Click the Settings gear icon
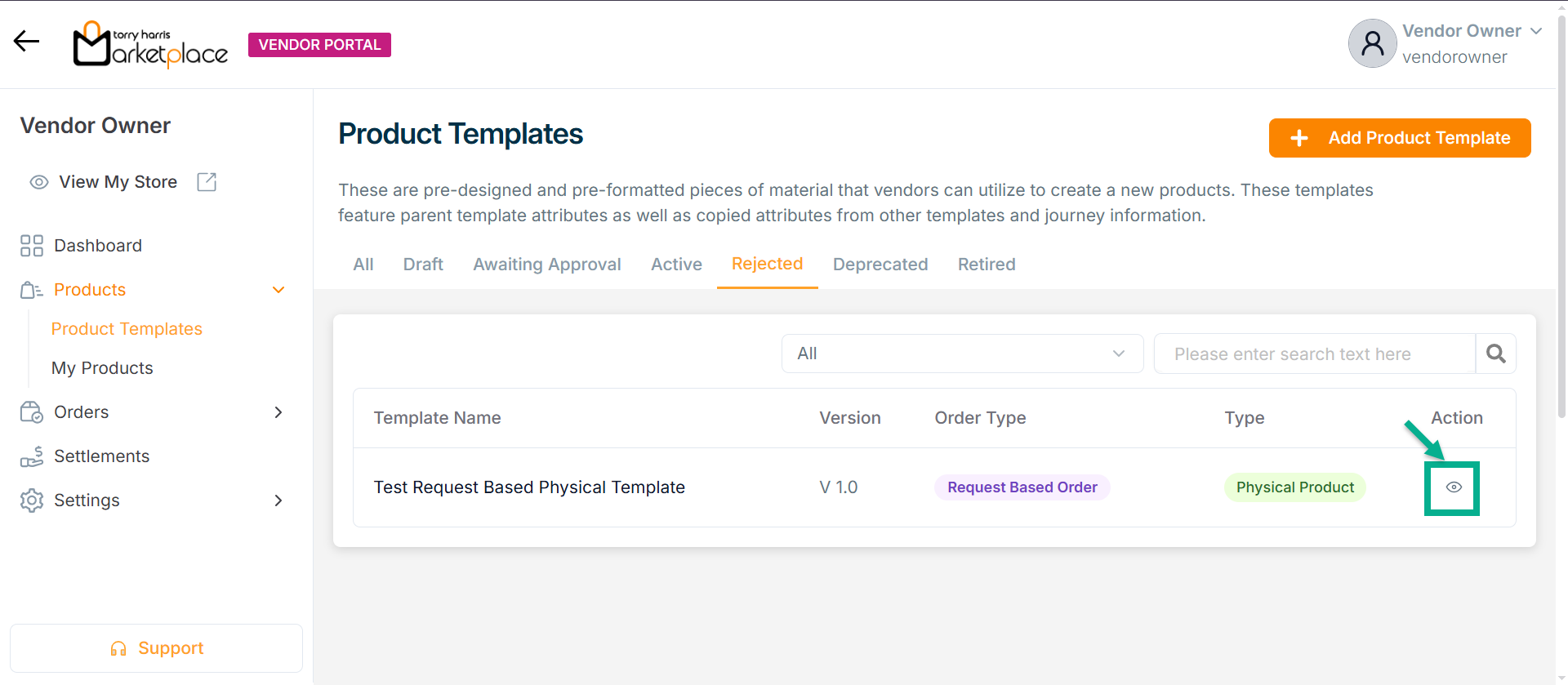 (x=32, y=500)
